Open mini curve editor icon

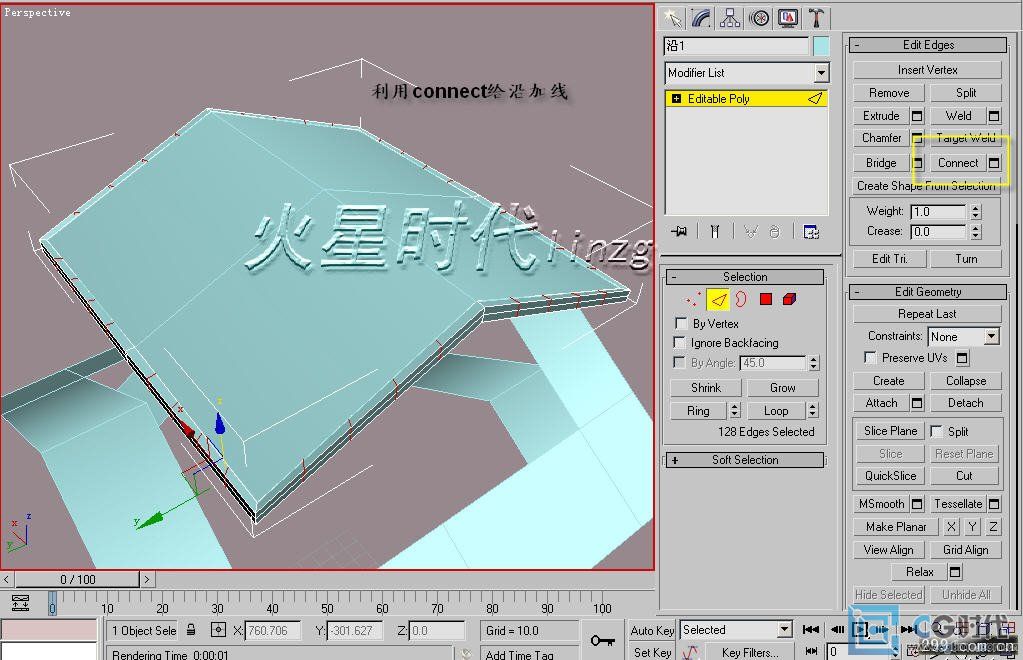tap(20, 603)
